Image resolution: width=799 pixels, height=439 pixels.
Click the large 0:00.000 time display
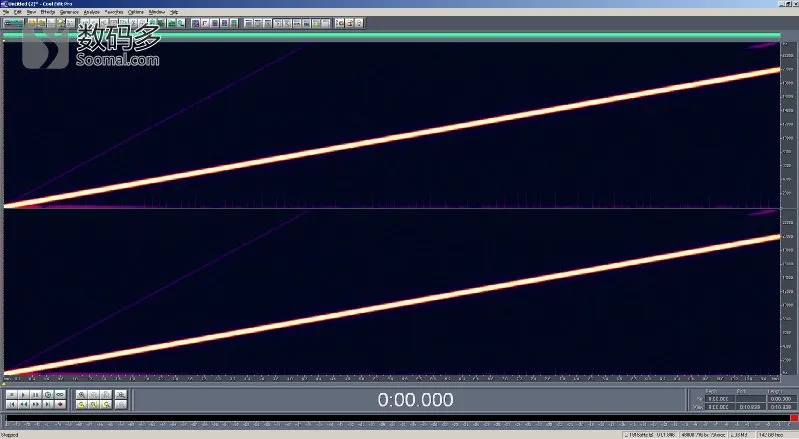(415, 400)
